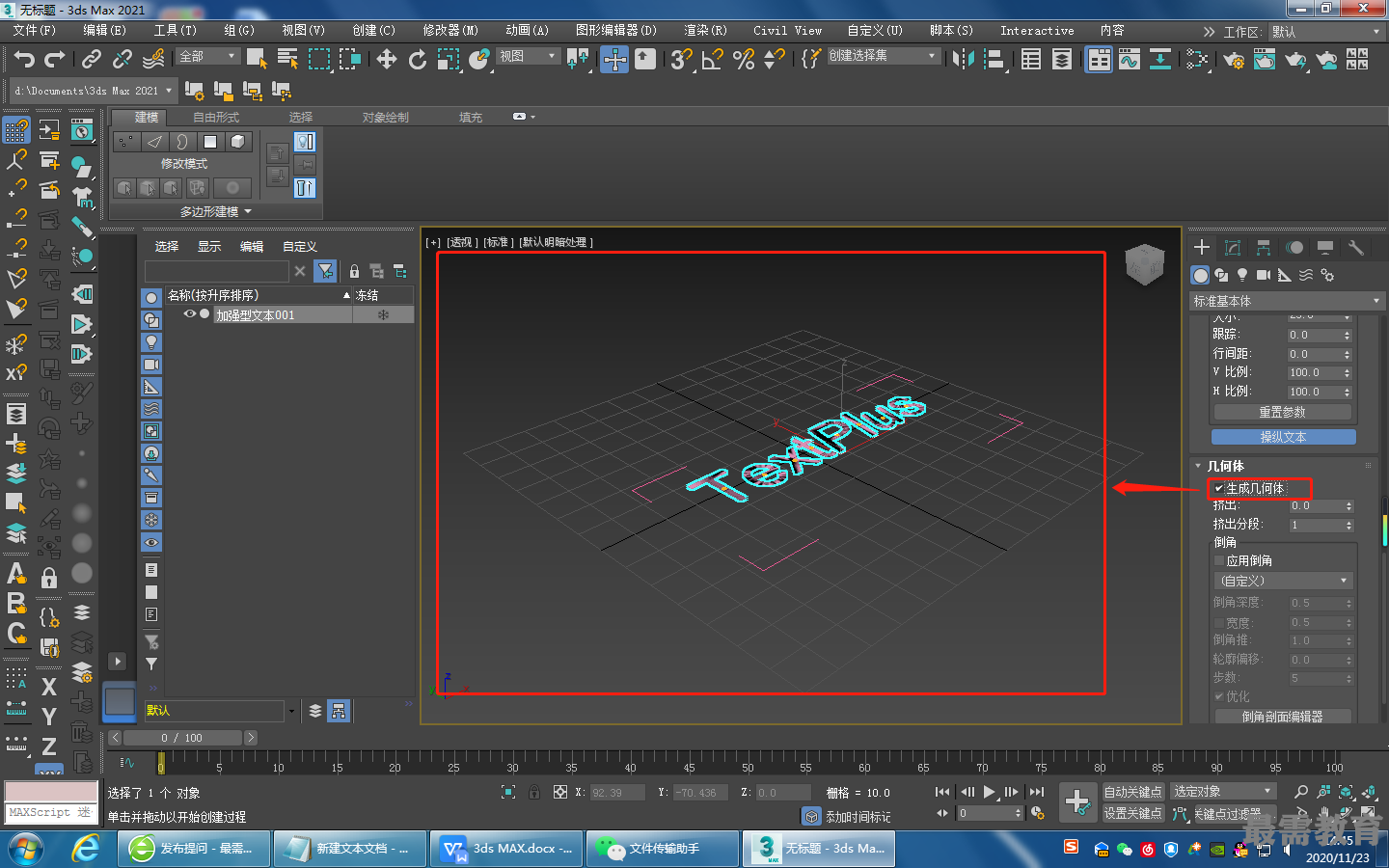Switch to the Hierarchy panel icon
Screen dimensions: 1389x868
click(1264, 248)
